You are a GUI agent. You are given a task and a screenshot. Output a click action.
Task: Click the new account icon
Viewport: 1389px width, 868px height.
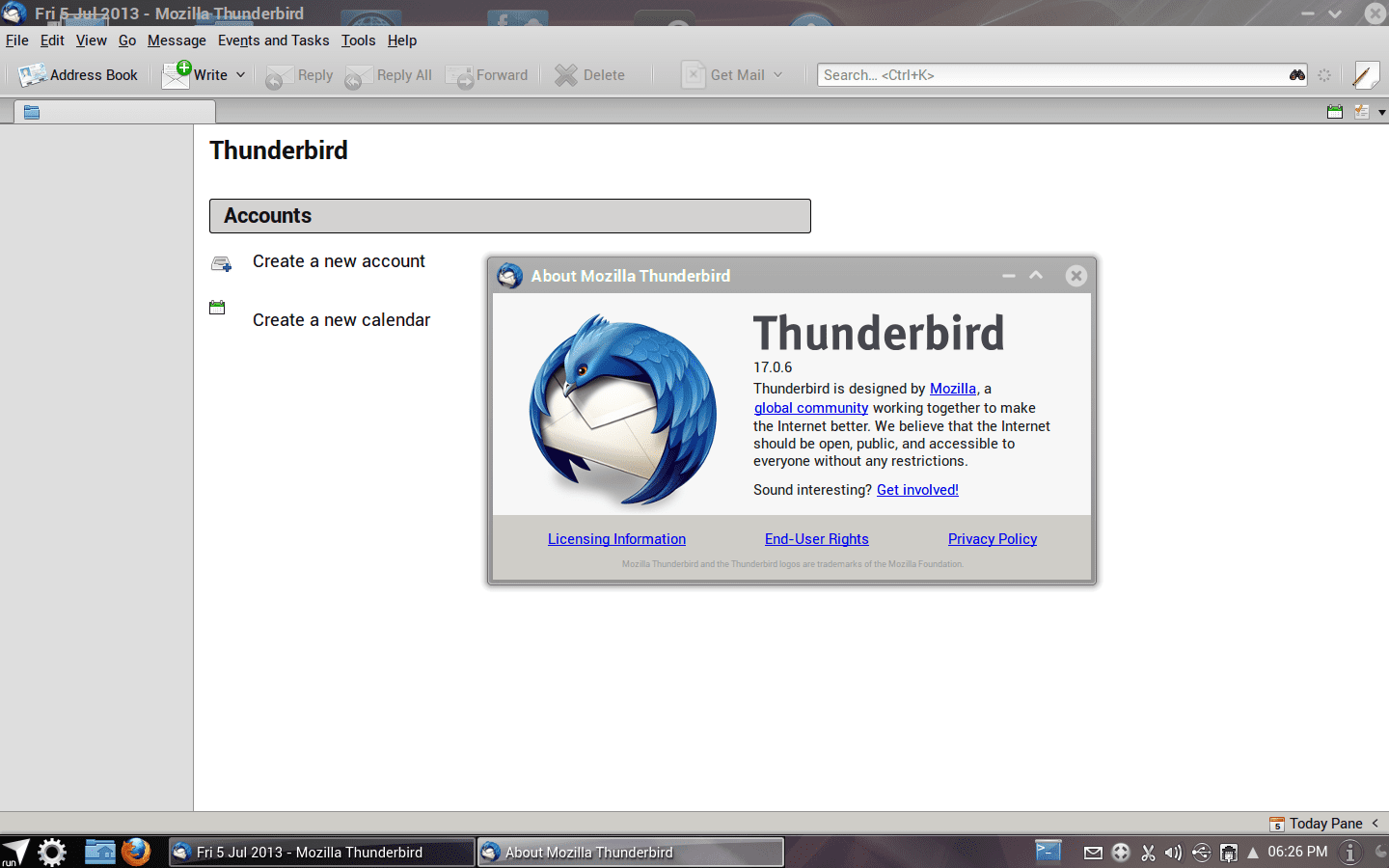(x=221, y=263)
